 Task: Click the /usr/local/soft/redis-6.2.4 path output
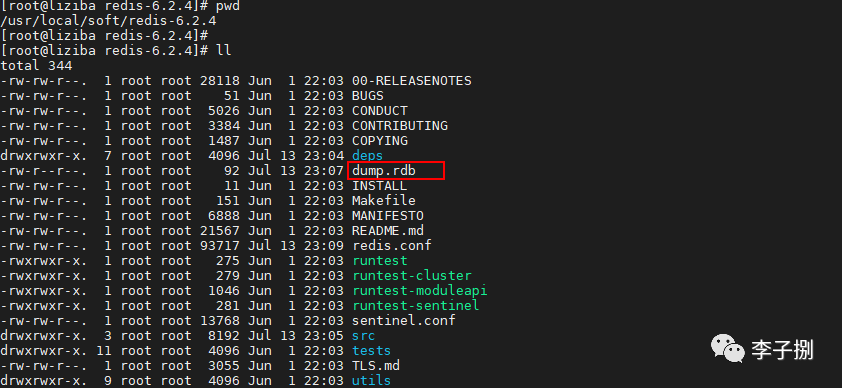click(108, 21)
